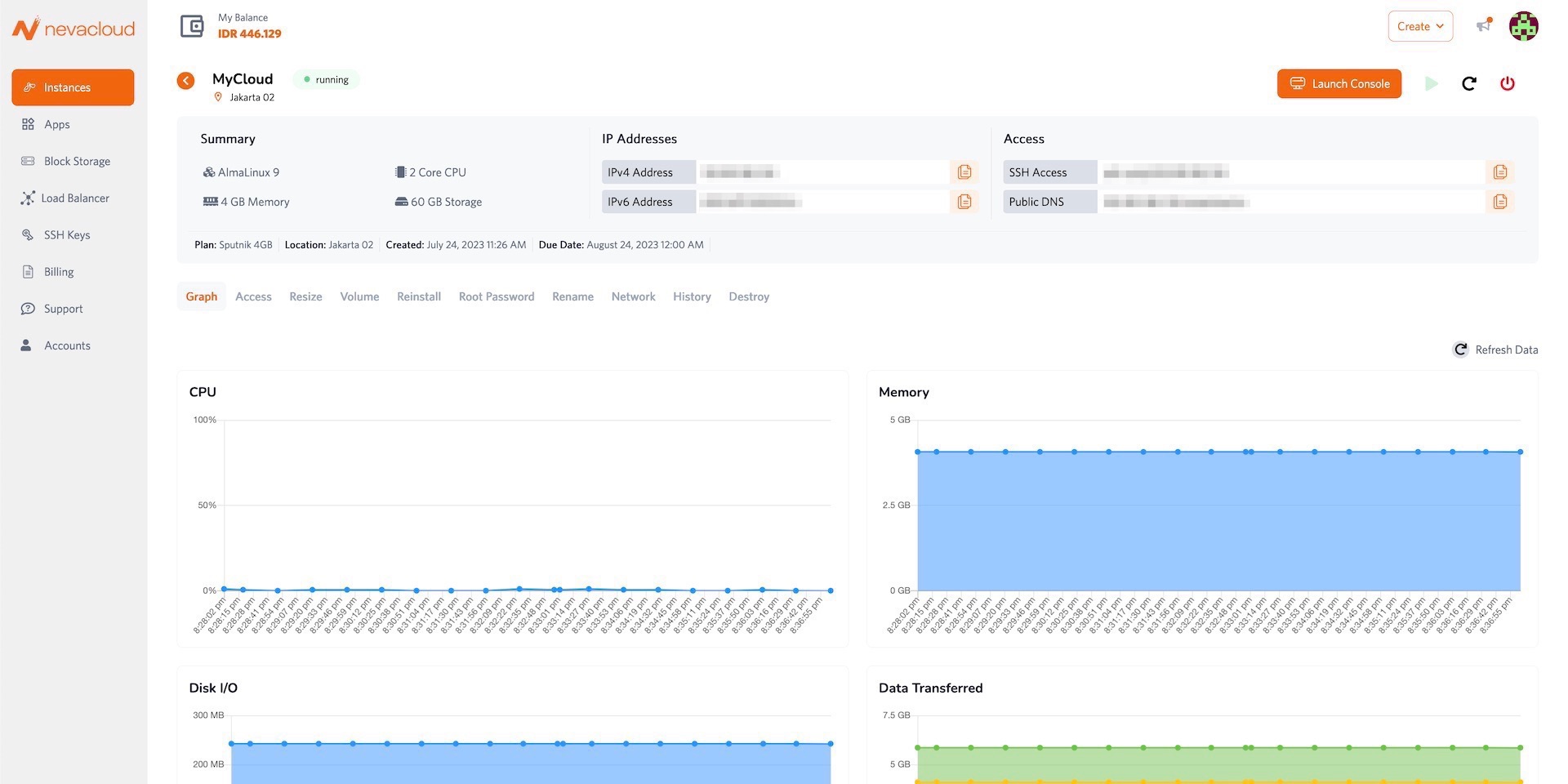
Task: Open Block Storage in the sidebar
Action: tap(77, 161)
